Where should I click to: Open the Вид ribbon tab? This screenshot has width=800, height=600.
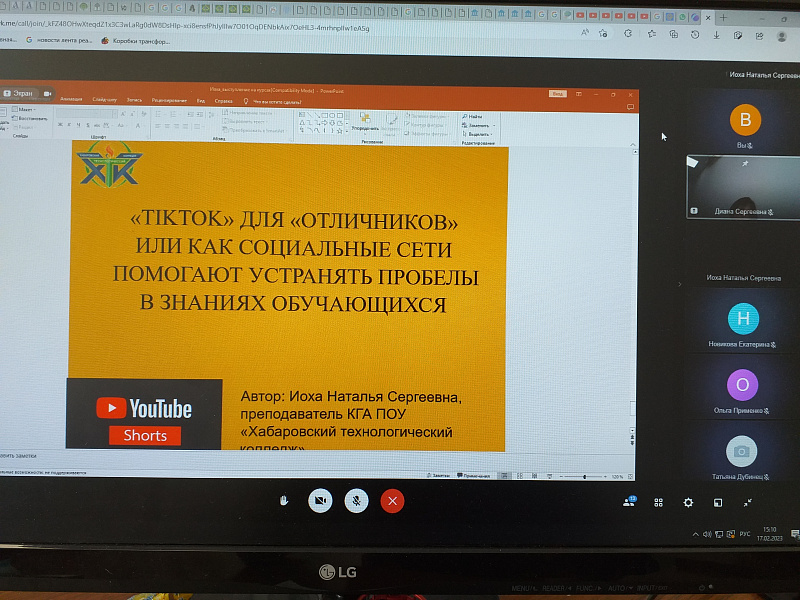click(201, 101)
